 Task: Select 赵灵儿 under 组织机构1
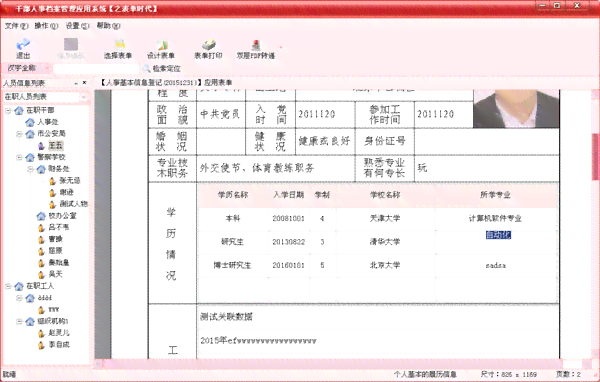pos(59,333)
